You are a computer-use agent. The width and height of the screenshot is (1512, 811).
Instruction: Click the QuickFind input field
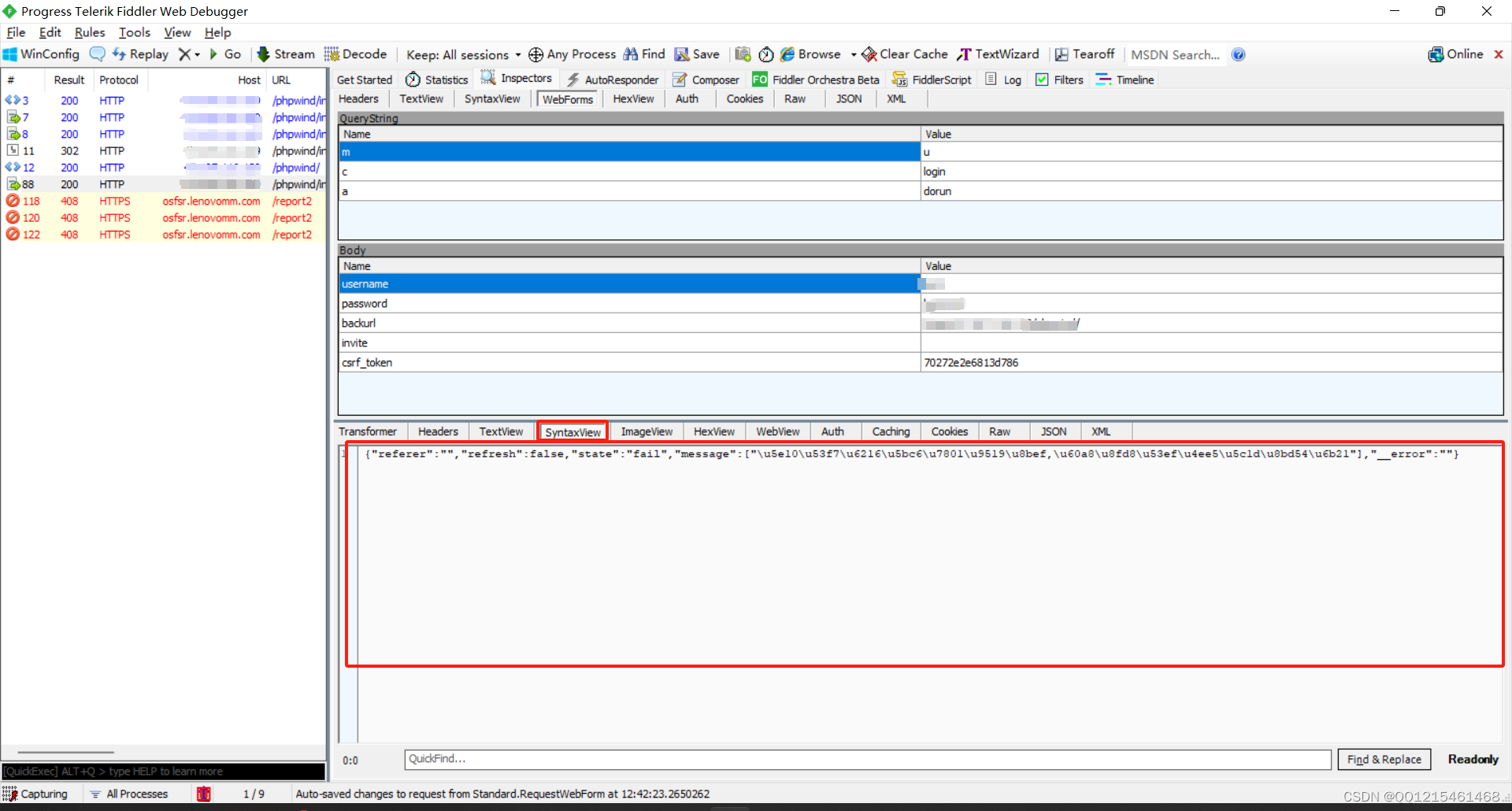click(x=868, y=759)
